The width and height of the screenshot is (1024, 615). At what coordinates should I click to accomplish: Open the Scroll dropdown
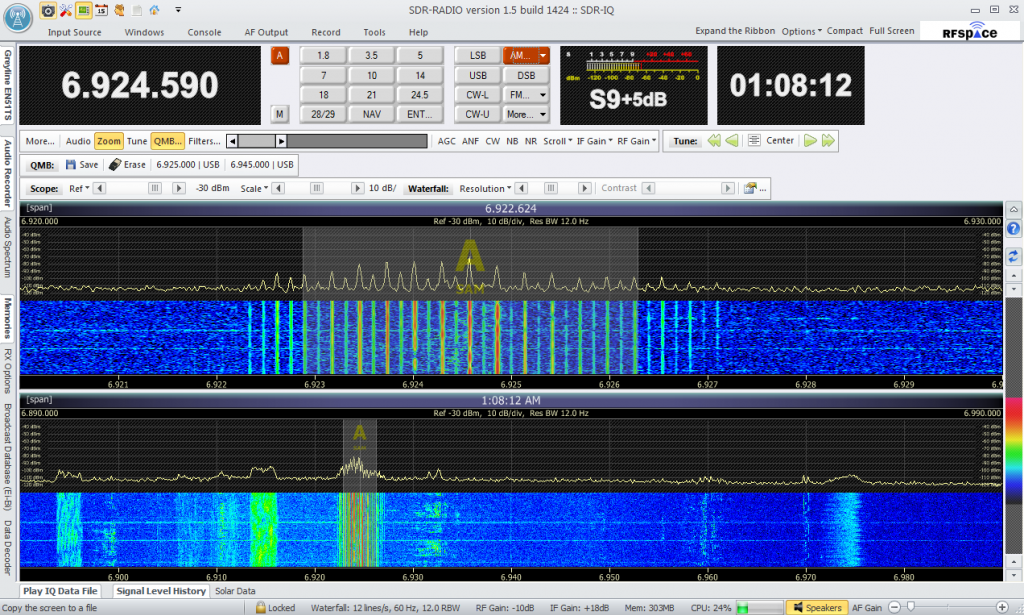click(x=557, y=141)
